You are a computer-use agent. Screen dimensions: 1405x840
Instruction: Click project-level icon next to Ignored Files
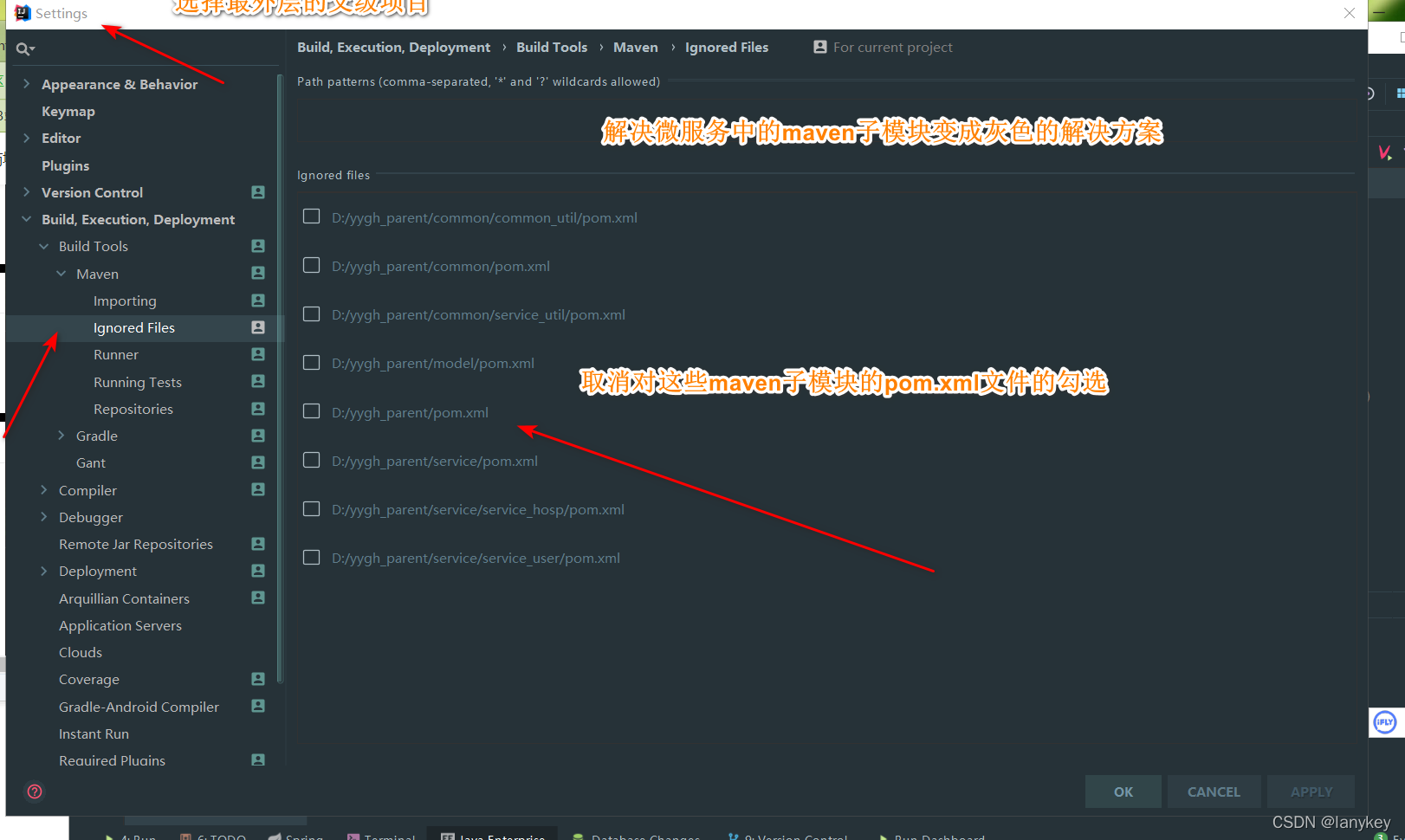(x=258, y=327)
